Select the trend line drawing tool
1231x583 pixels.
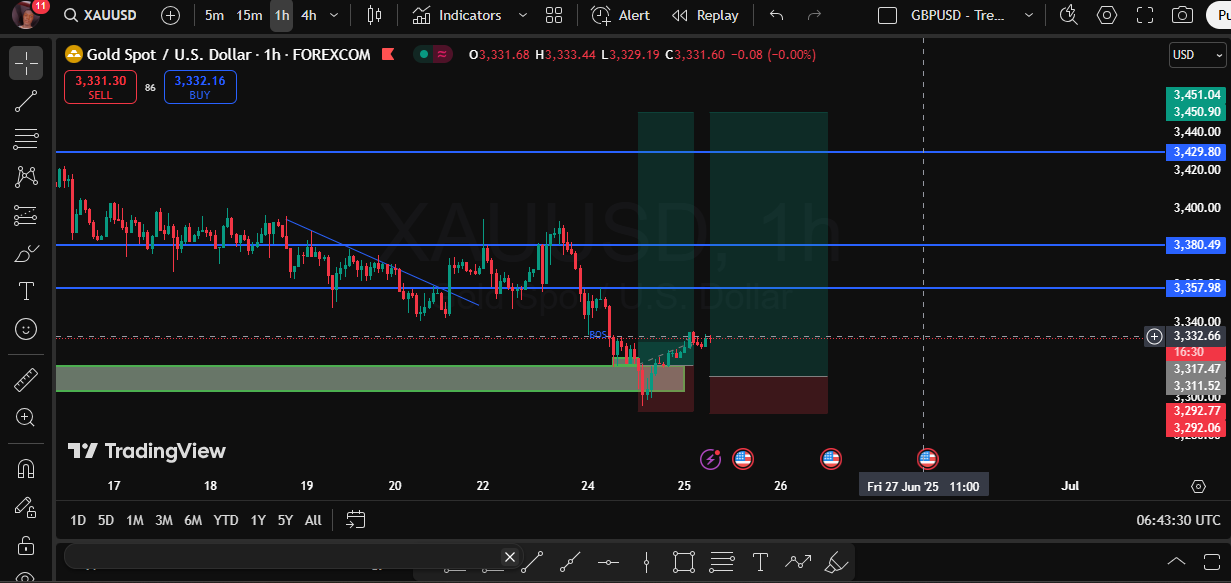(x=26, y=100)
